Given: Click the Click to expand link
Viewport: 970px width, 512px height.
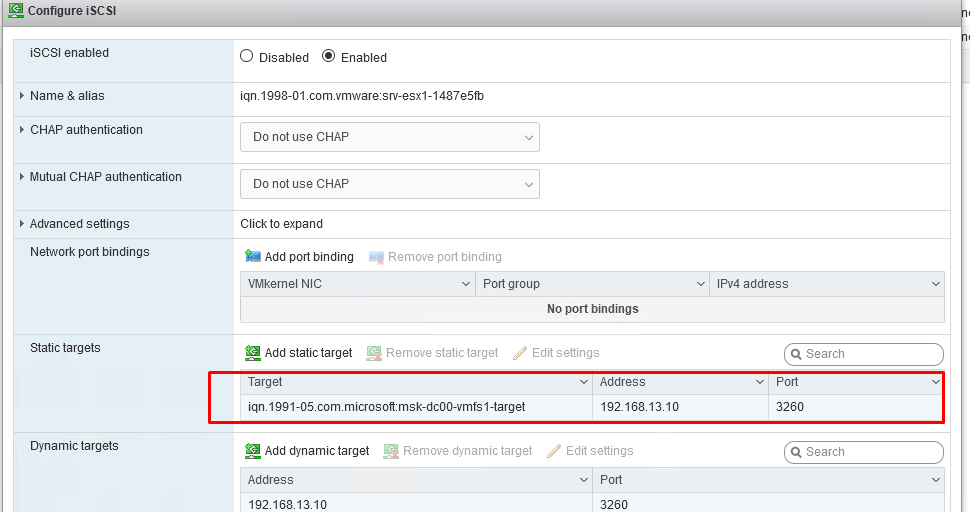Looking at the screenshot, I should [x=281, y=224].
